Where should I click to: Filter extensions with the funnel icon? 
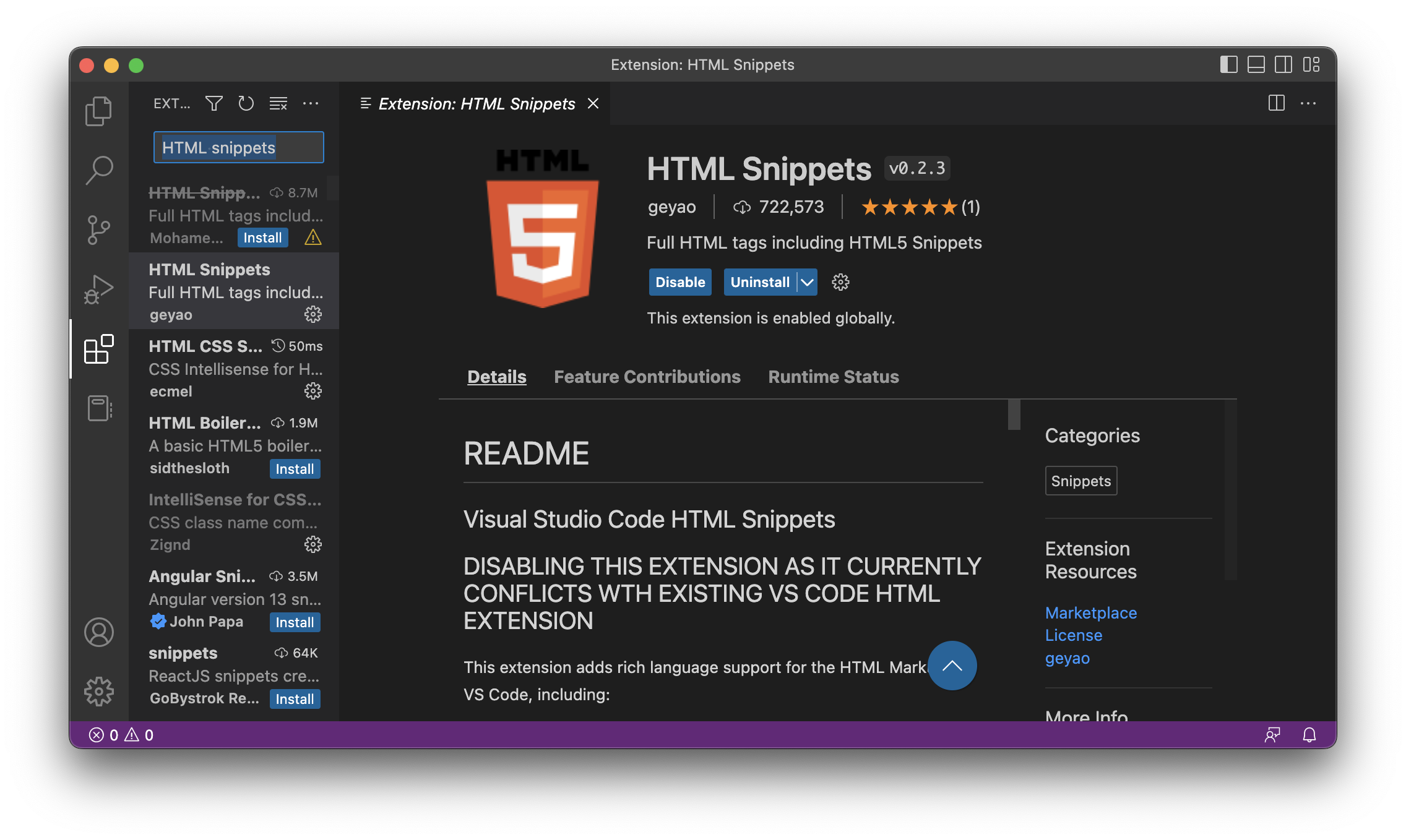click(x=214, y=103)
